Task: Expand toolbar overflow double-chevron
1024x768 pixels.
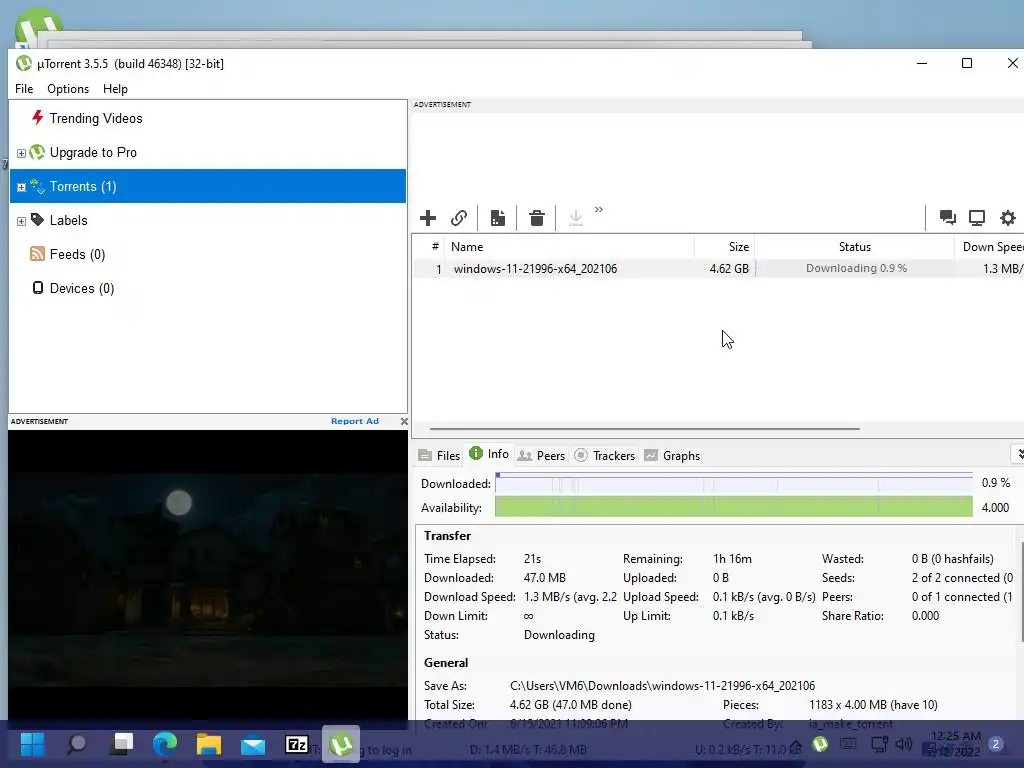Action: [x=599, y=210]
